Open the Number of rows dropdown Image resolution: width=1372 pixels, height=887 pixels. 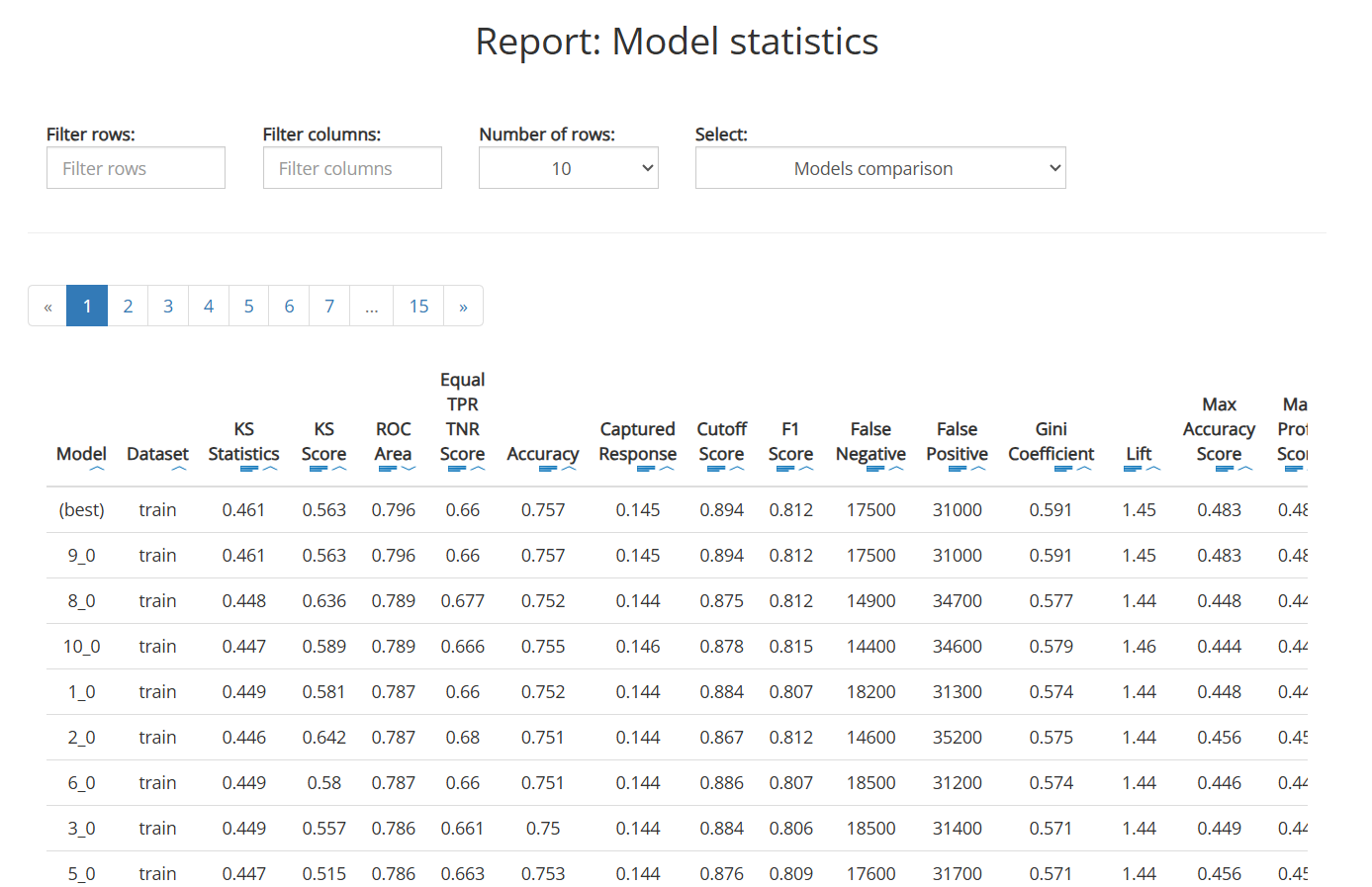tap(568, 168)
